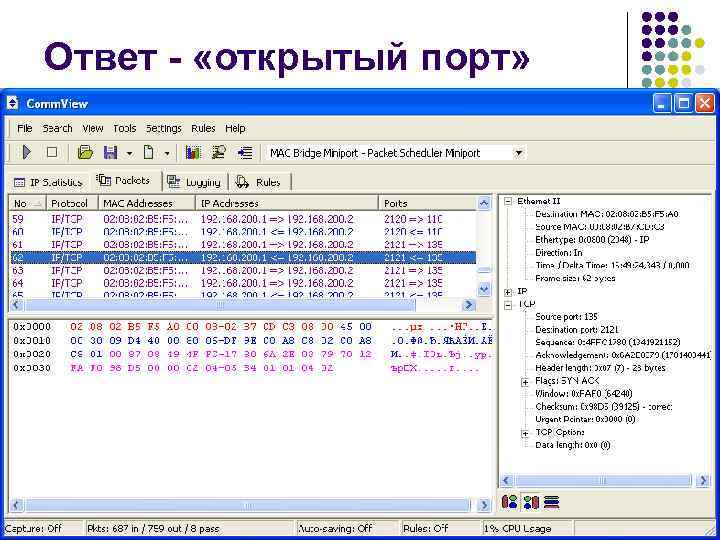This screenshot has height=540, width=720.
Task: Open the Search menu
Action: pyautogui.click(x=57, y=129)
